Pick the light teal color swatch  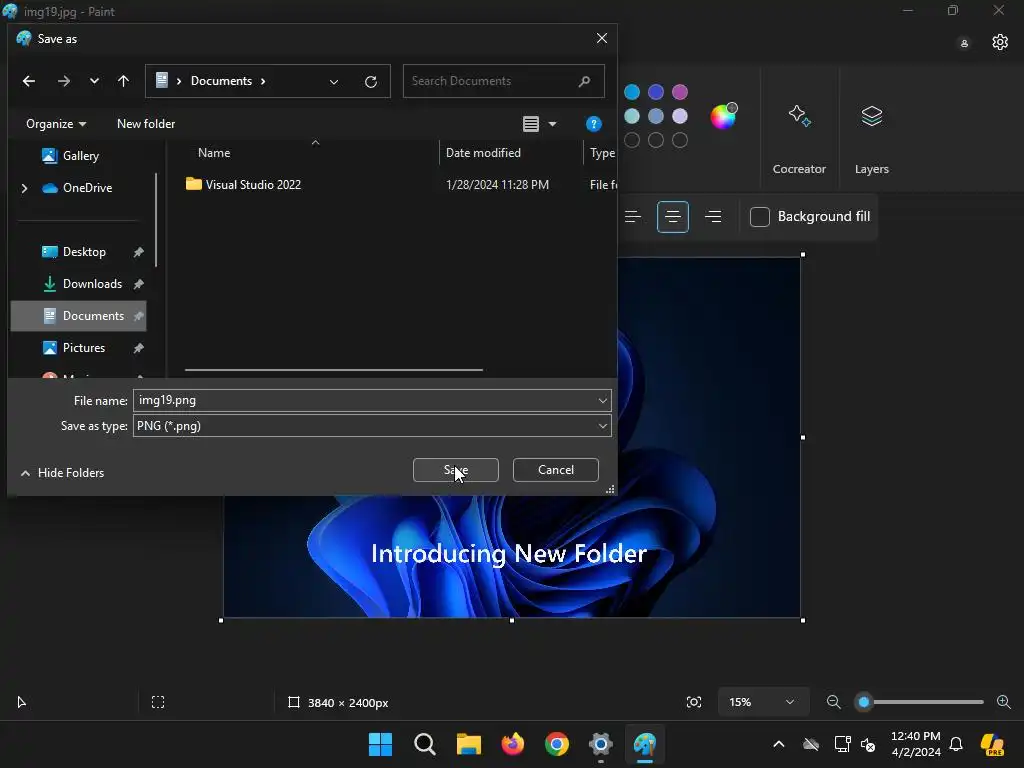coord(632,116)
